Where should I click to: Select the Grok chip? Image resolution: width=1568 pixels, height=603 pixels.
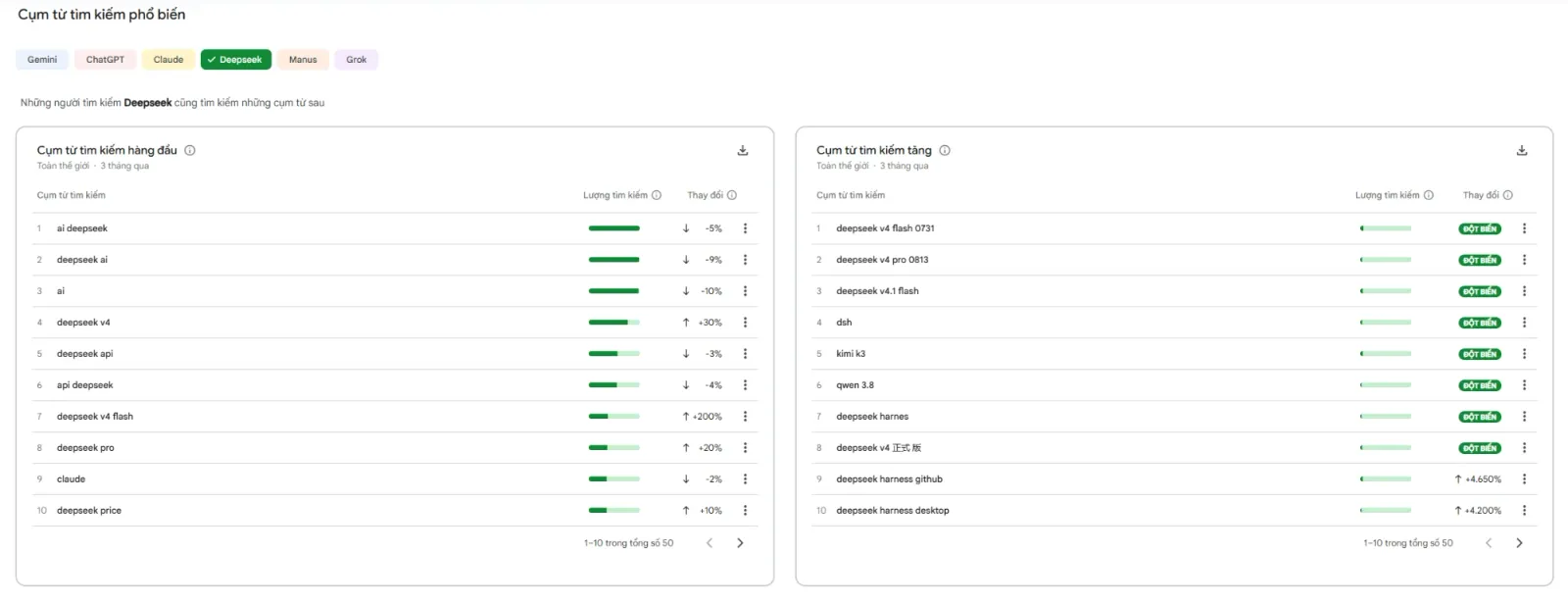point(357,60)
